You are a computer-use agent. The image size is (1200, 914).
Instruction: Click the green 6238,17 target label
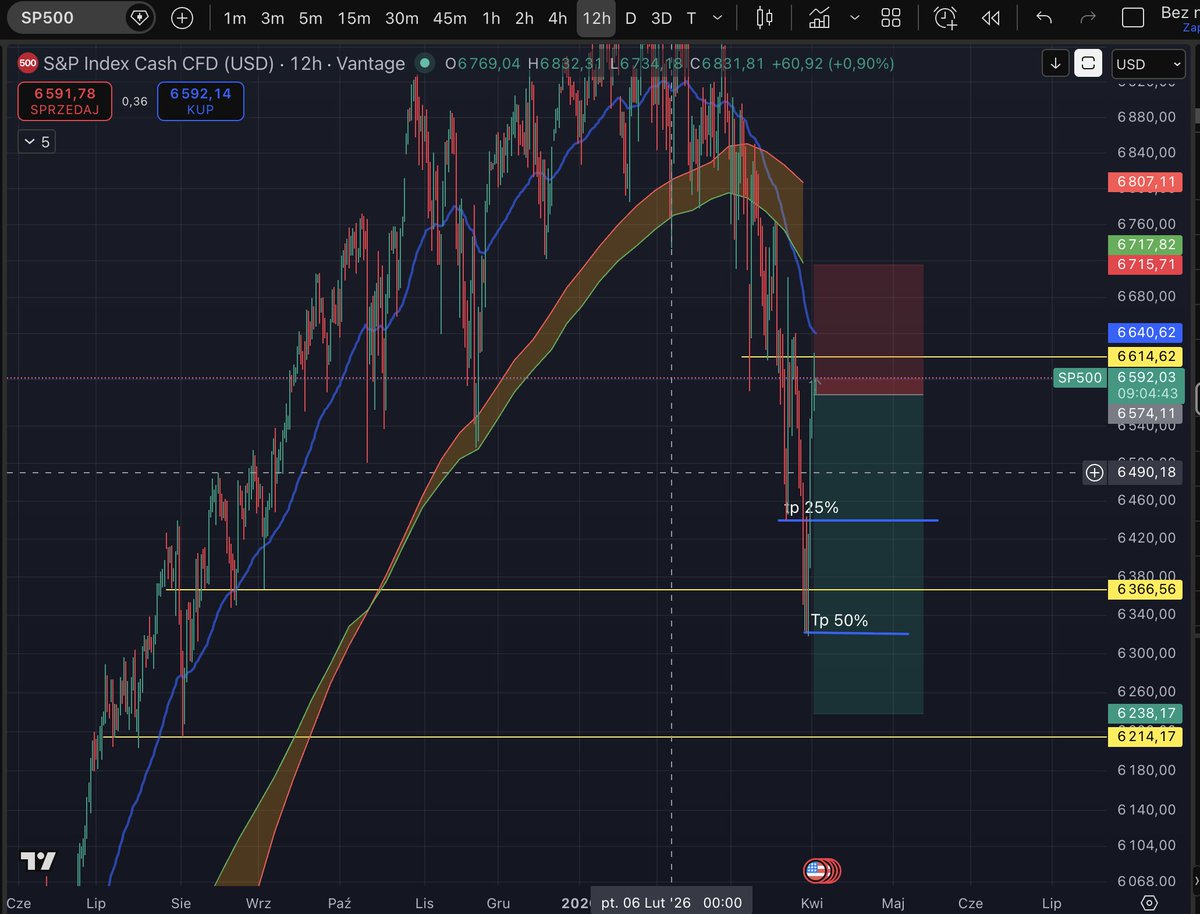(x=1147, y=713)
